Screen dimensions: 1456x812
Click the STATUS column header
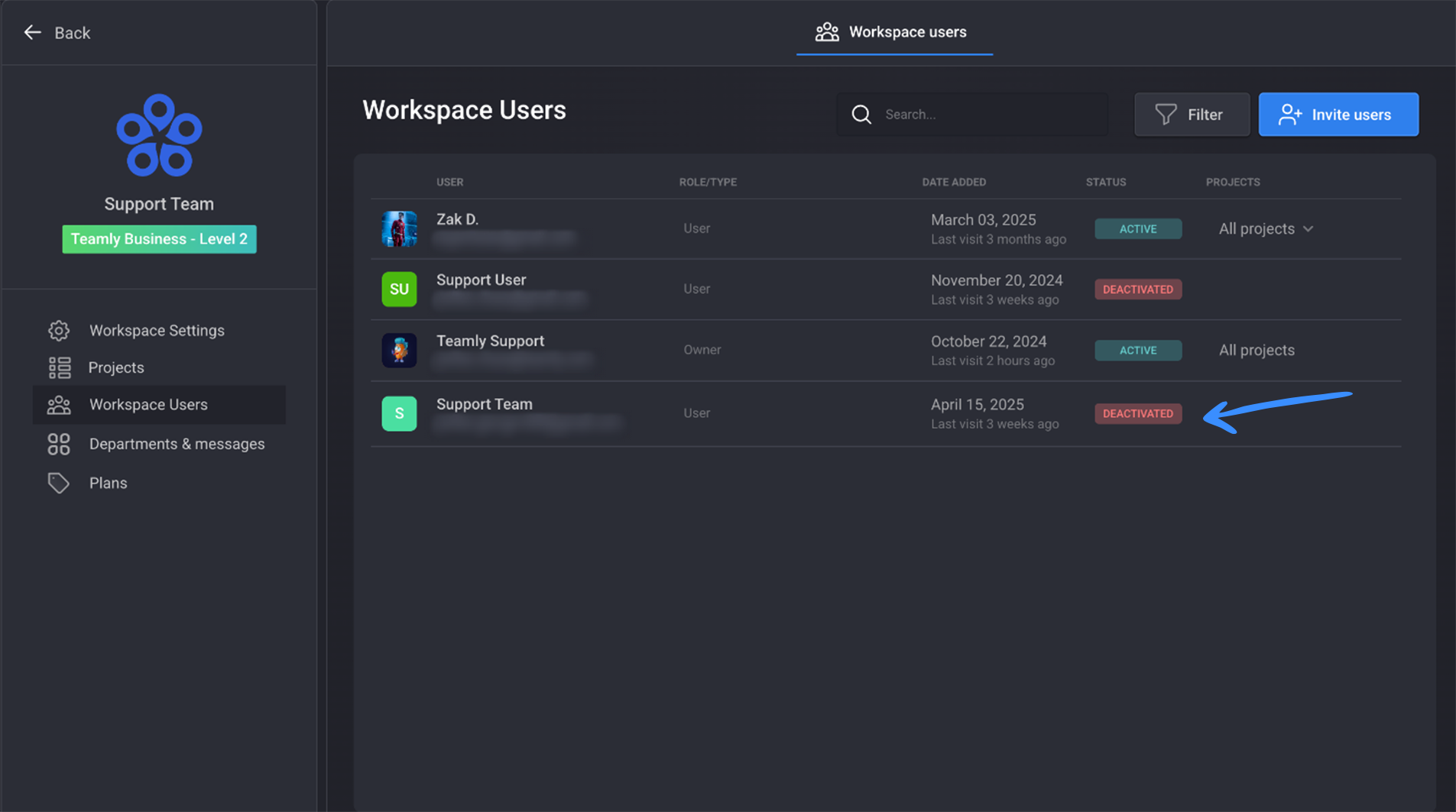click(1106, 182)
